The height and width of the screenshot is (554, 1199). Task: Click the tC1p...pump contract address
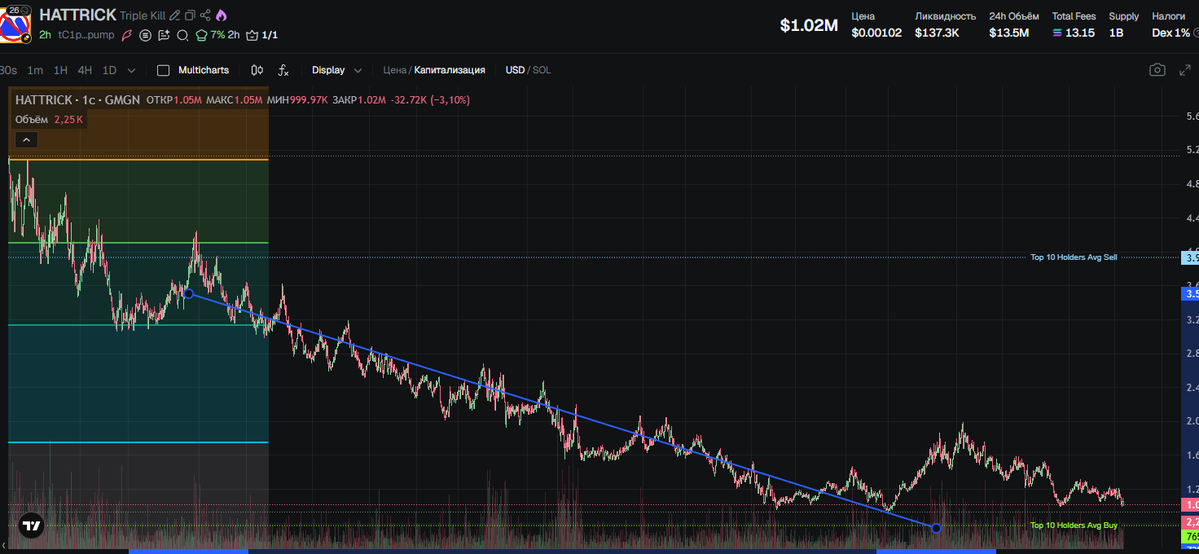click(86, 35)
